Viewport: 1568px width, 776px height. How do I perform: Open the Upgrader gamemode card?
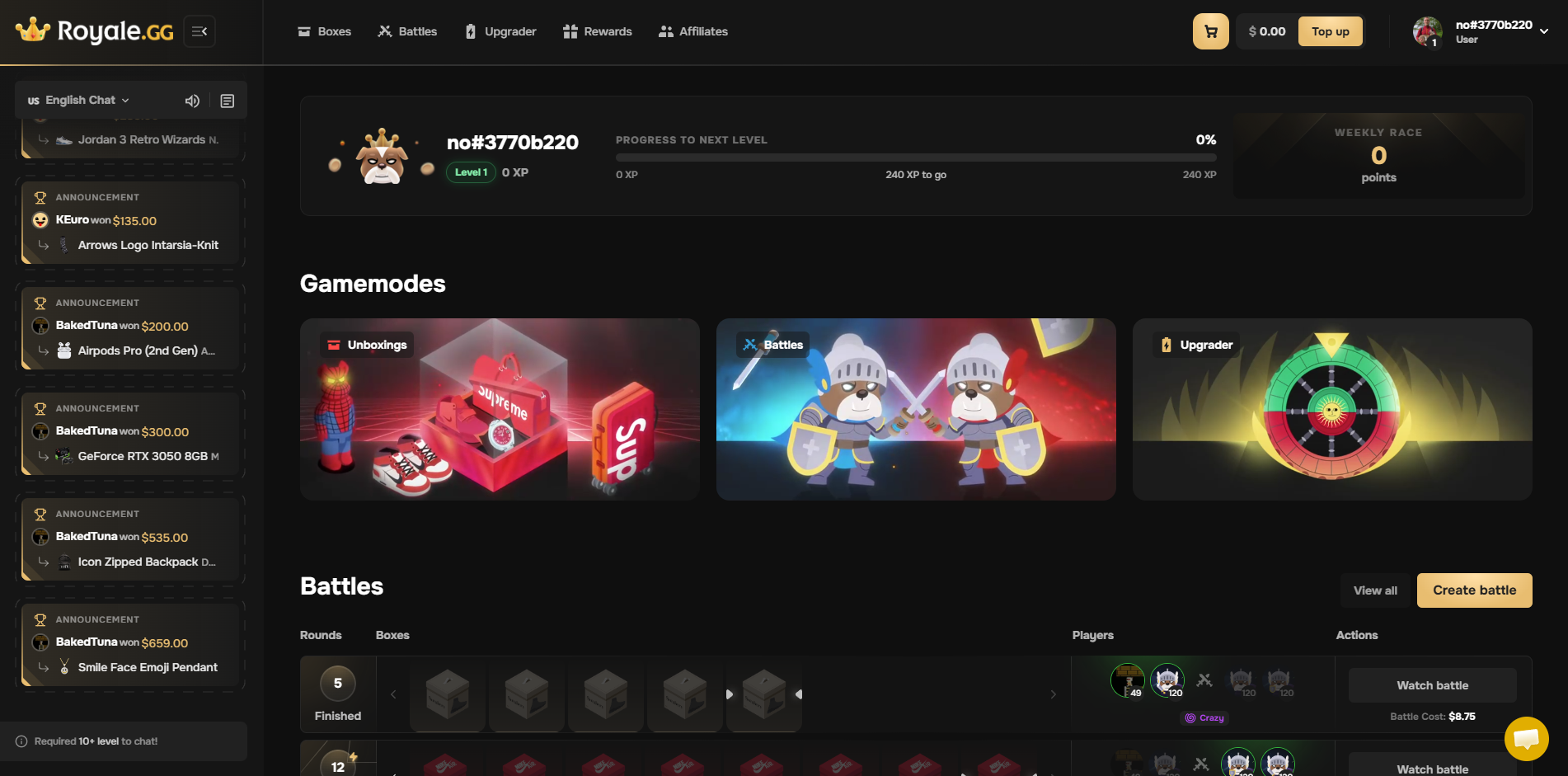[x=1332, y=409]
